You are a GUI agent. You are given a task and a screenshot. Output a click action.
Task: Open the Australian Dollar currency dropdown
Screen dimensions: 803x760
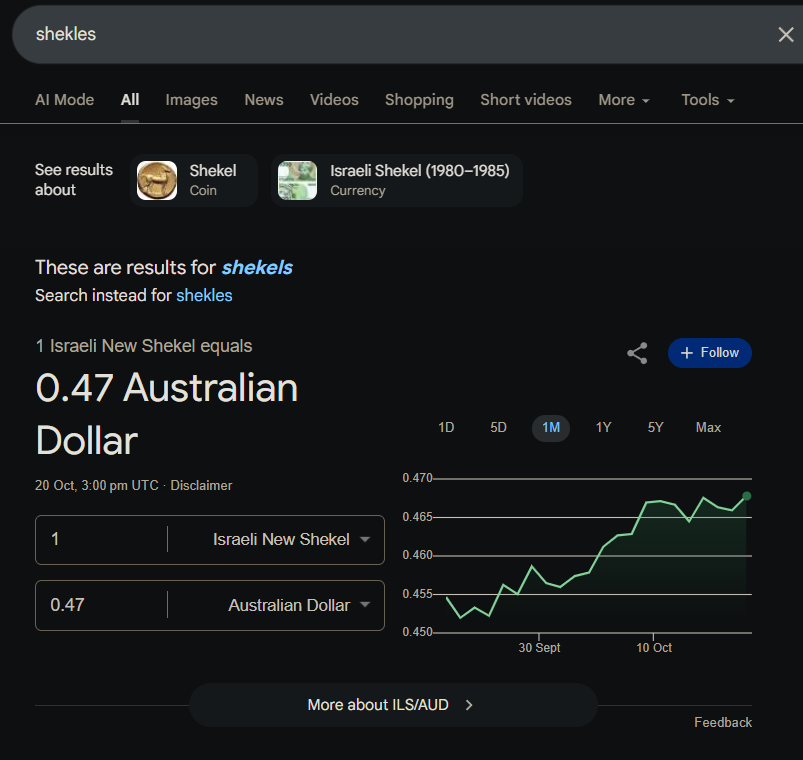click(x=298, y=605)
